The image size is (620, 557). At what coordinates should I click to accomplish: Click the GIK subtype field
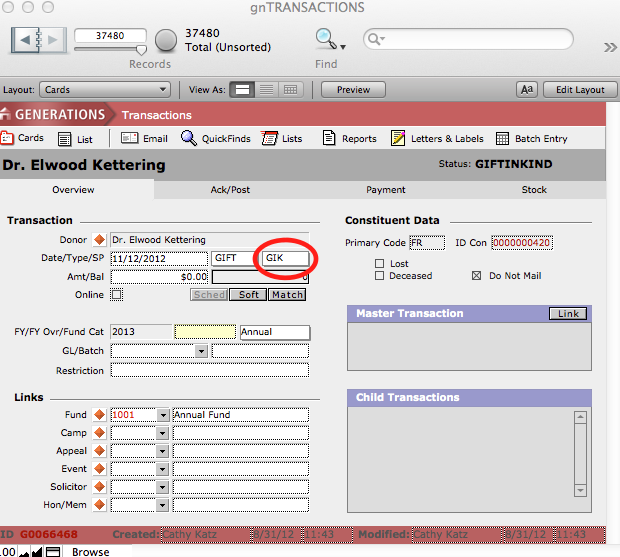285,258
